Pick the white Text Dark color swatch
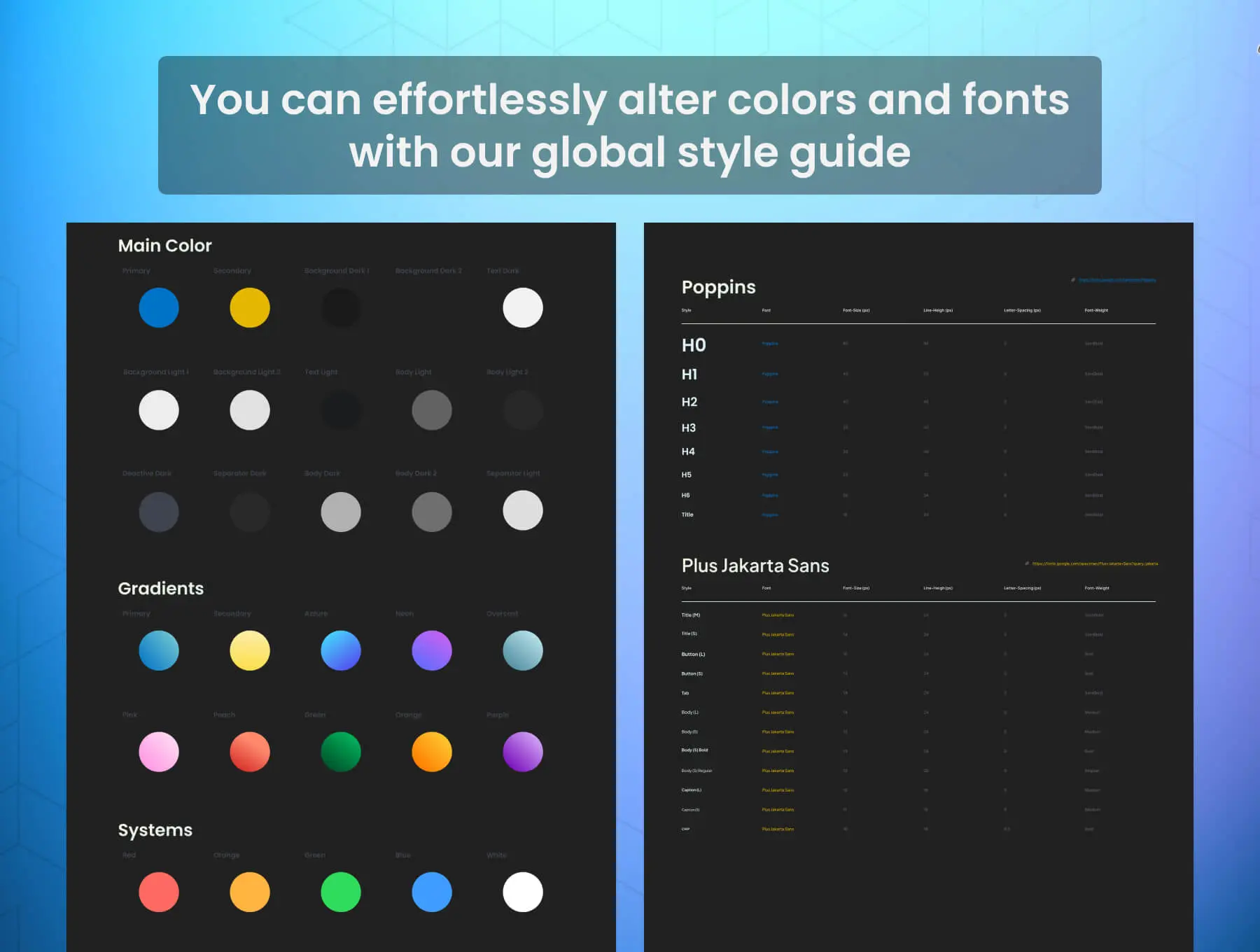This screenshot has width=1260, height=952. pyautogui.click(x=523, y=308)
